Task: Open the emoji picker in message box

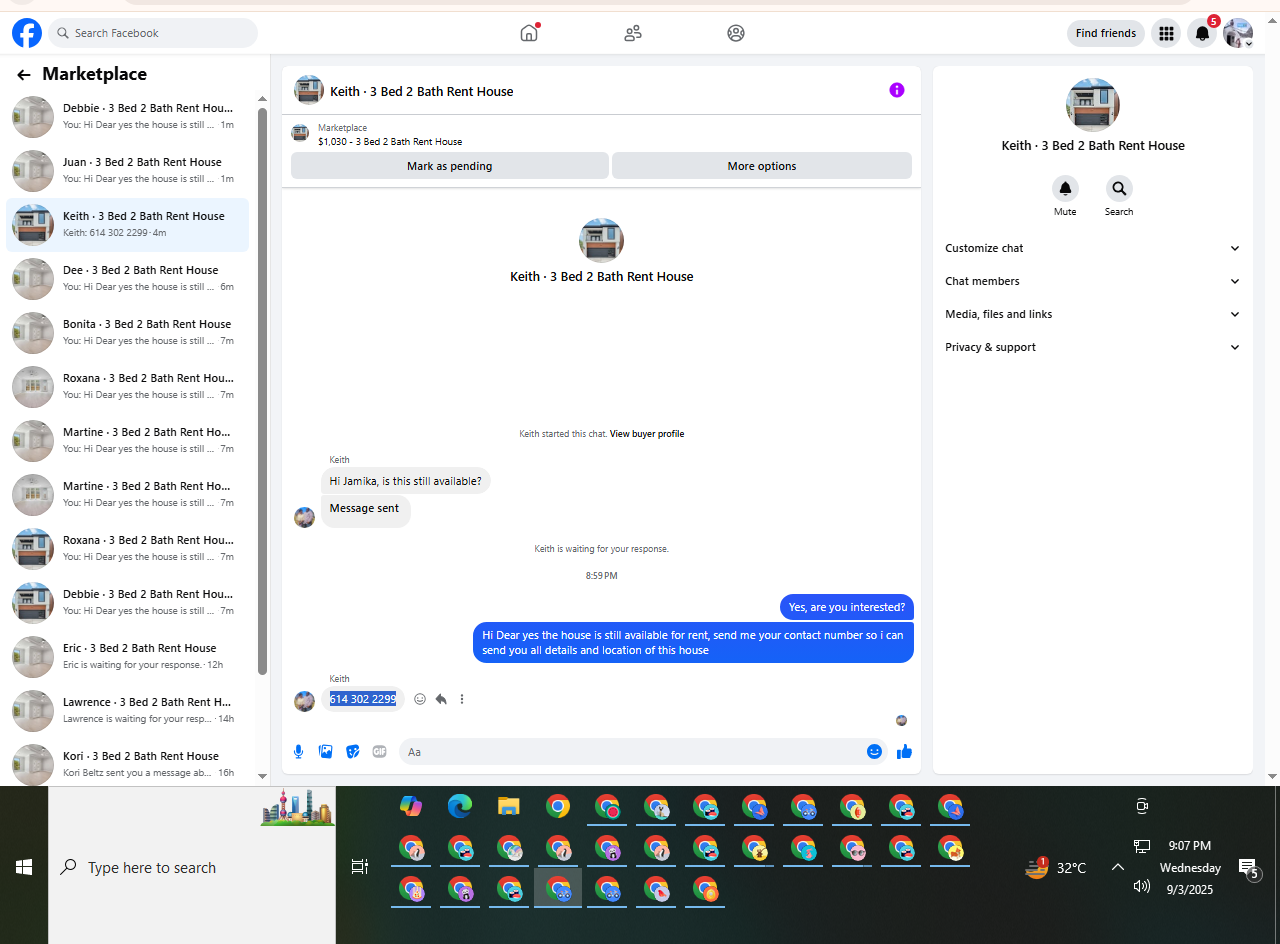Action: tap(875, 752)
